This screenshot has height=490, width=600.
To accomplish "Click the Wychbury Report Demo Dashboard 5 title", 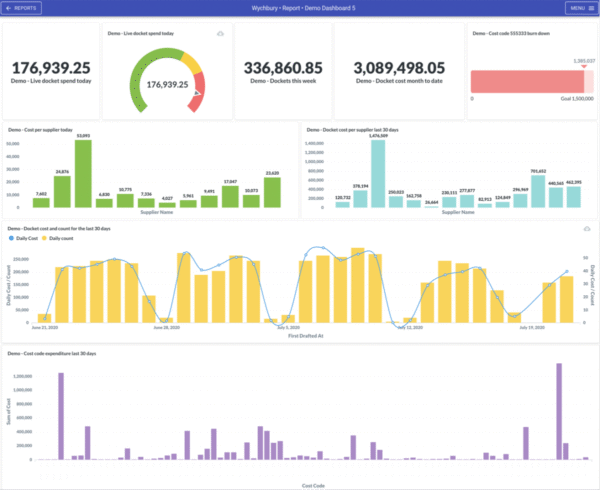I will (300, 8).
